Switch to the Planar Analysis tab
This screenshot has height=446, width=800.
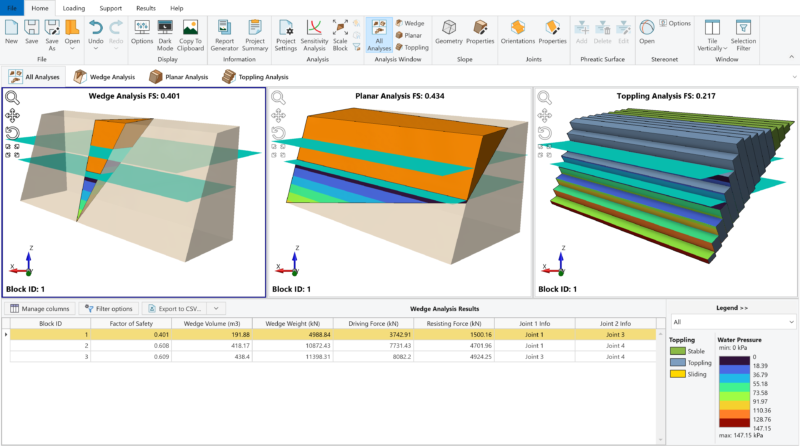click(x=179, y=76)
